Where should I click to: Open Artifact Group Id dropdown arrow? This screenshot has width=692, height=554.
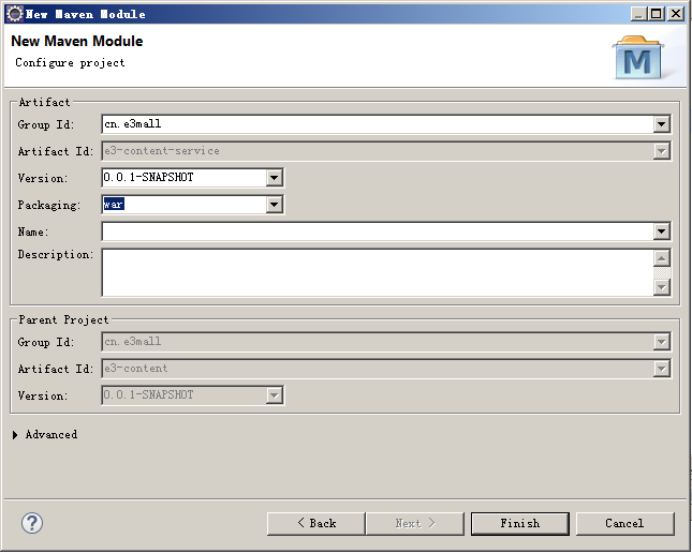tap(661, 124)
